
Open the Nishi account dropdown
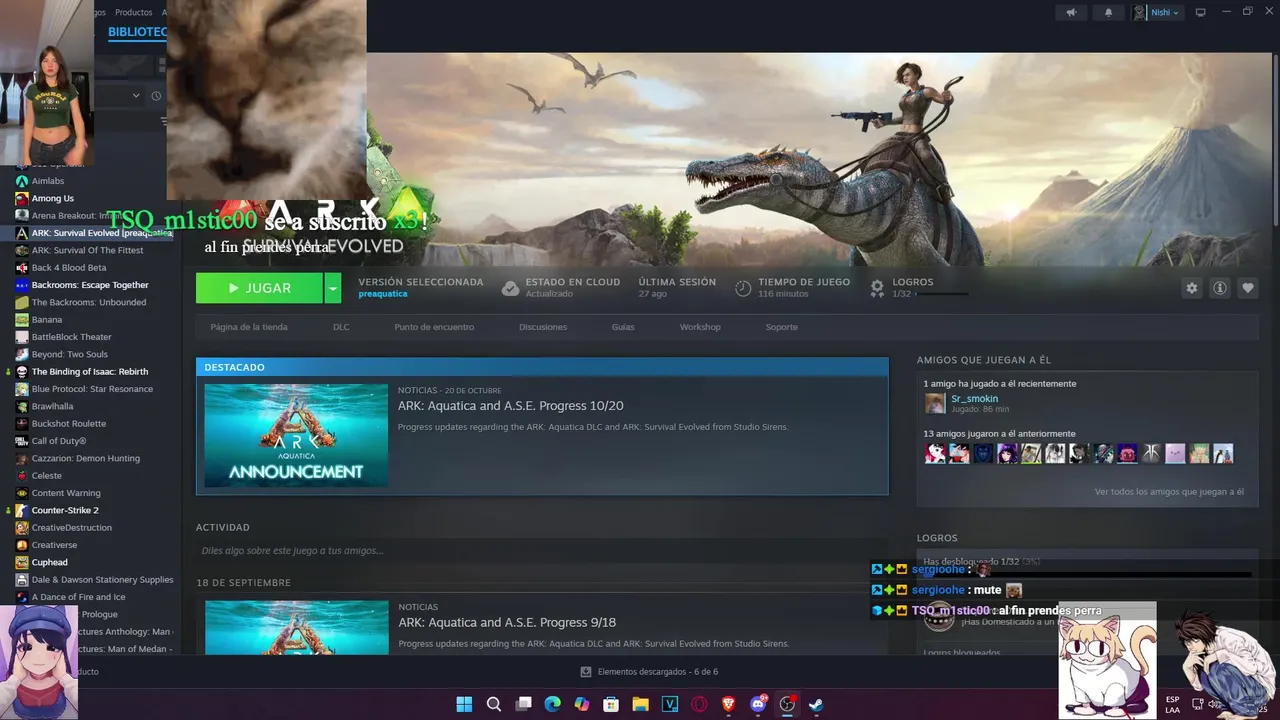click(1157, 12)
